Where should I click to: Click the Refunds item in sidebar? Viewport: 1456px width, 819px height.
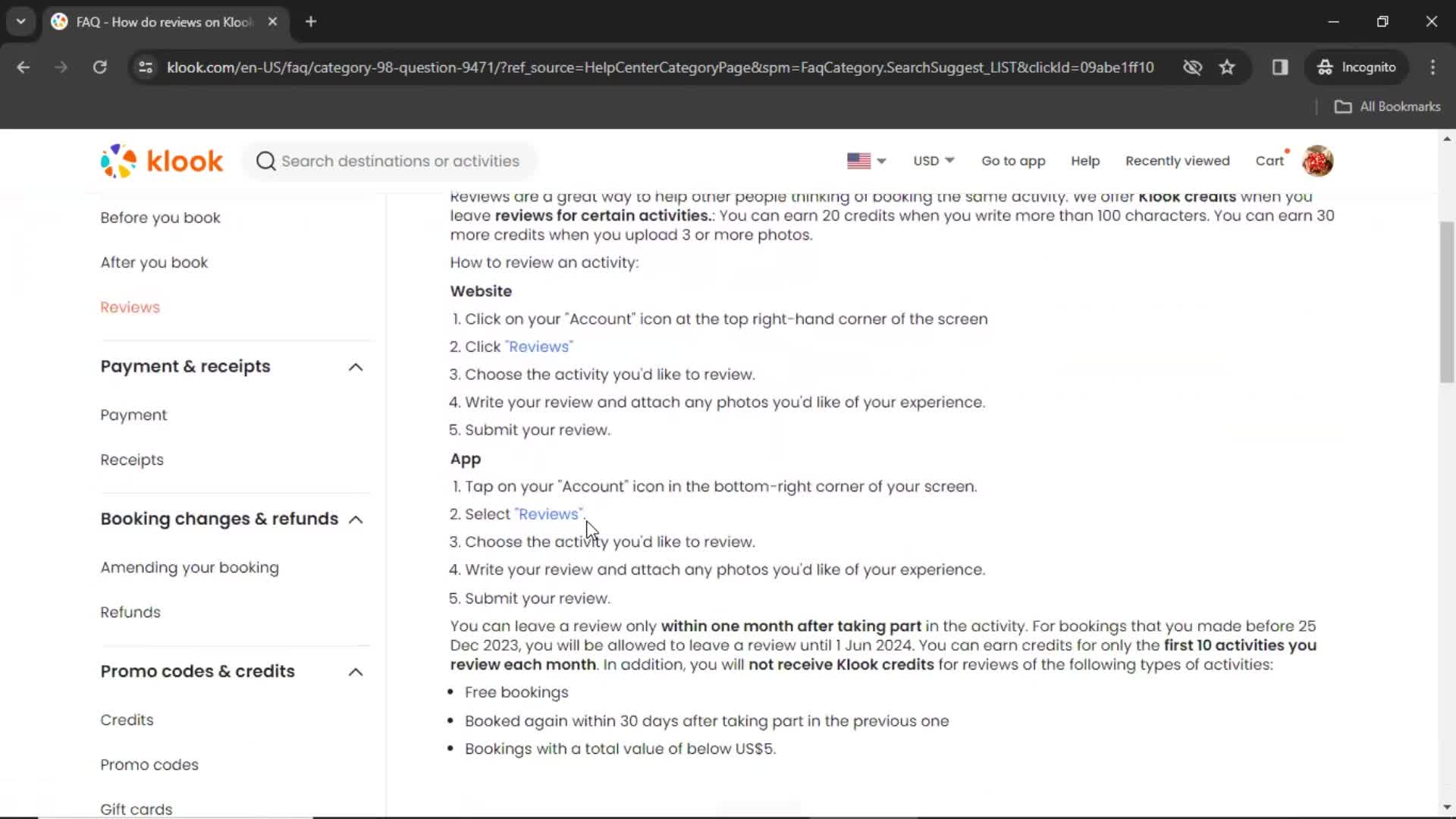pos(129,612)
